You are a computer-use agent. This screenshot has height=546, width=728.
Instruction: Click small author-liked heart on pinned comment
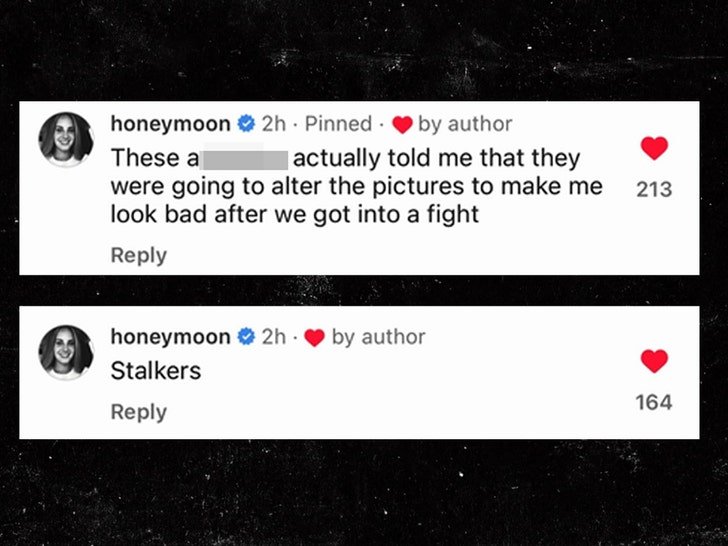tap(402, 124)
